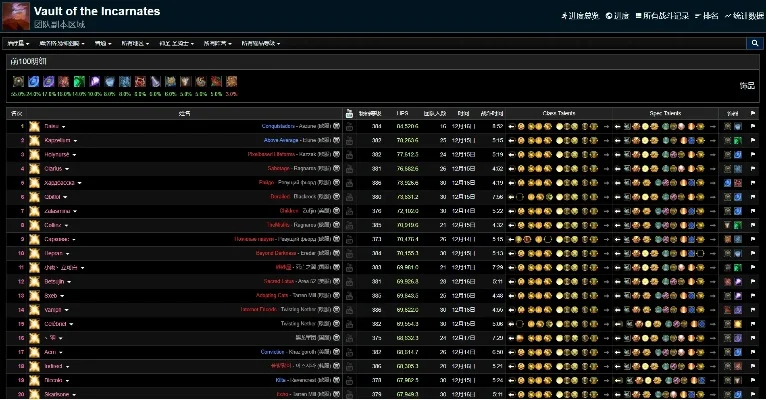Click the flag icon in the table header
The image size is (766, 400).
coord(753,113)
